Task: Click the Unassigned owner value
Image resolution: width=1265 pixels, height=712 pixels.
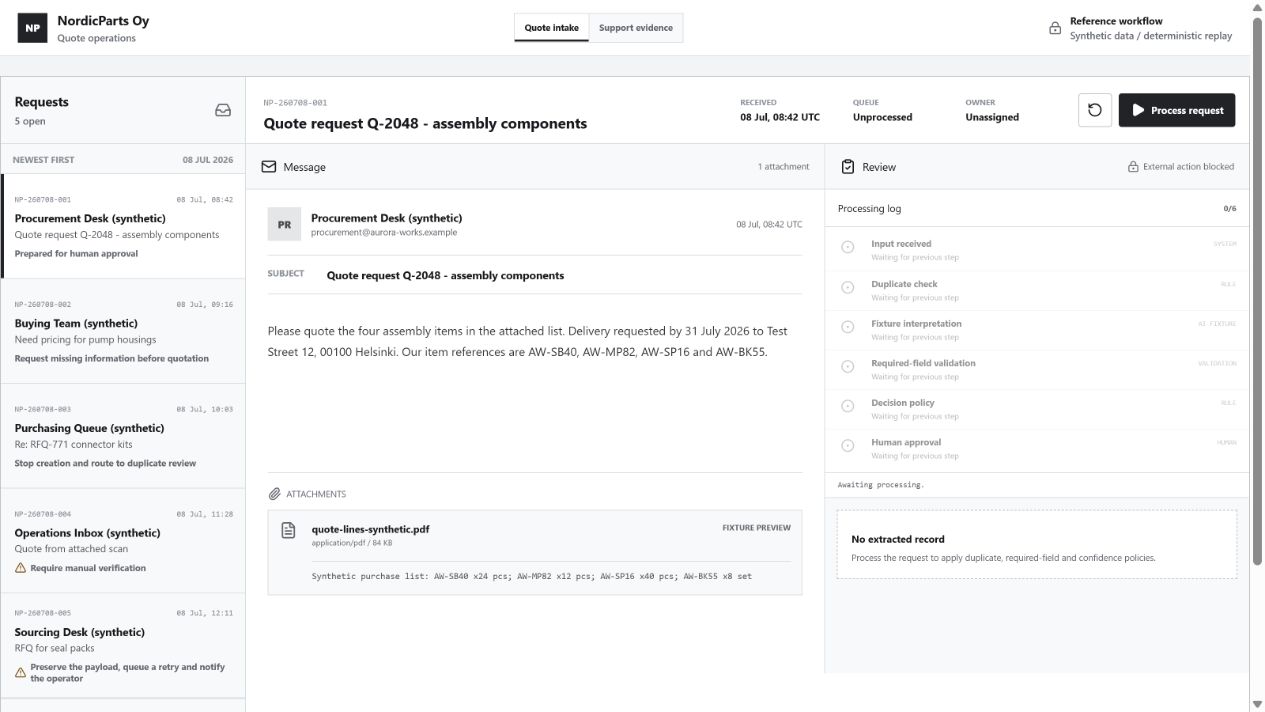Action: point(992,117)
